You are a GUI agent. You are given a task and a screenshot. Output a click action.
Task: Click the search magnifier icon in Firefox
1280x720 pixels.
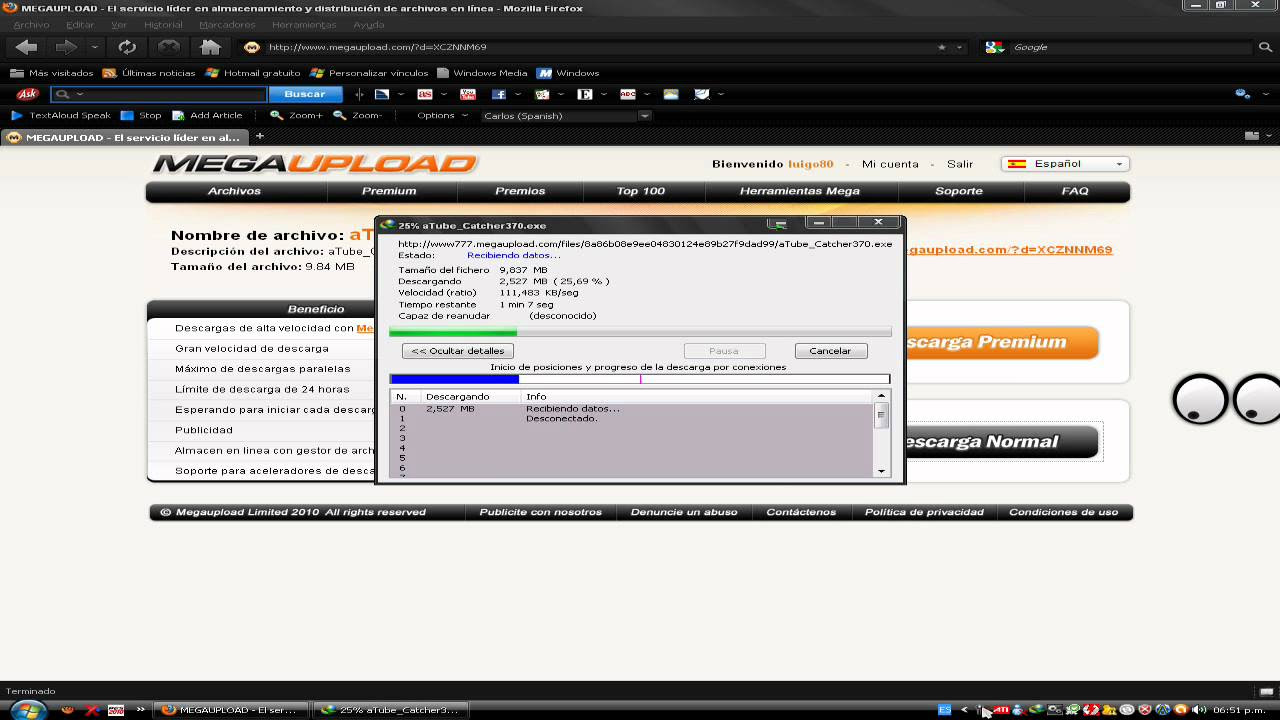[x=1265, y=47]
